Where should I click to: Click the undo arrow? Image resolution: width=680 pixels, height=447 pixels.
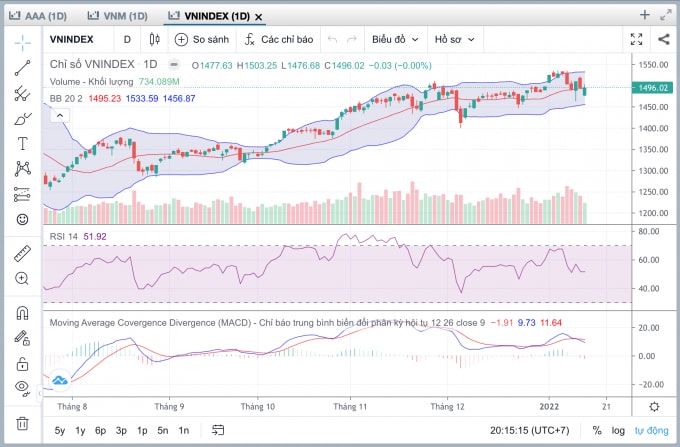(333, 39)
